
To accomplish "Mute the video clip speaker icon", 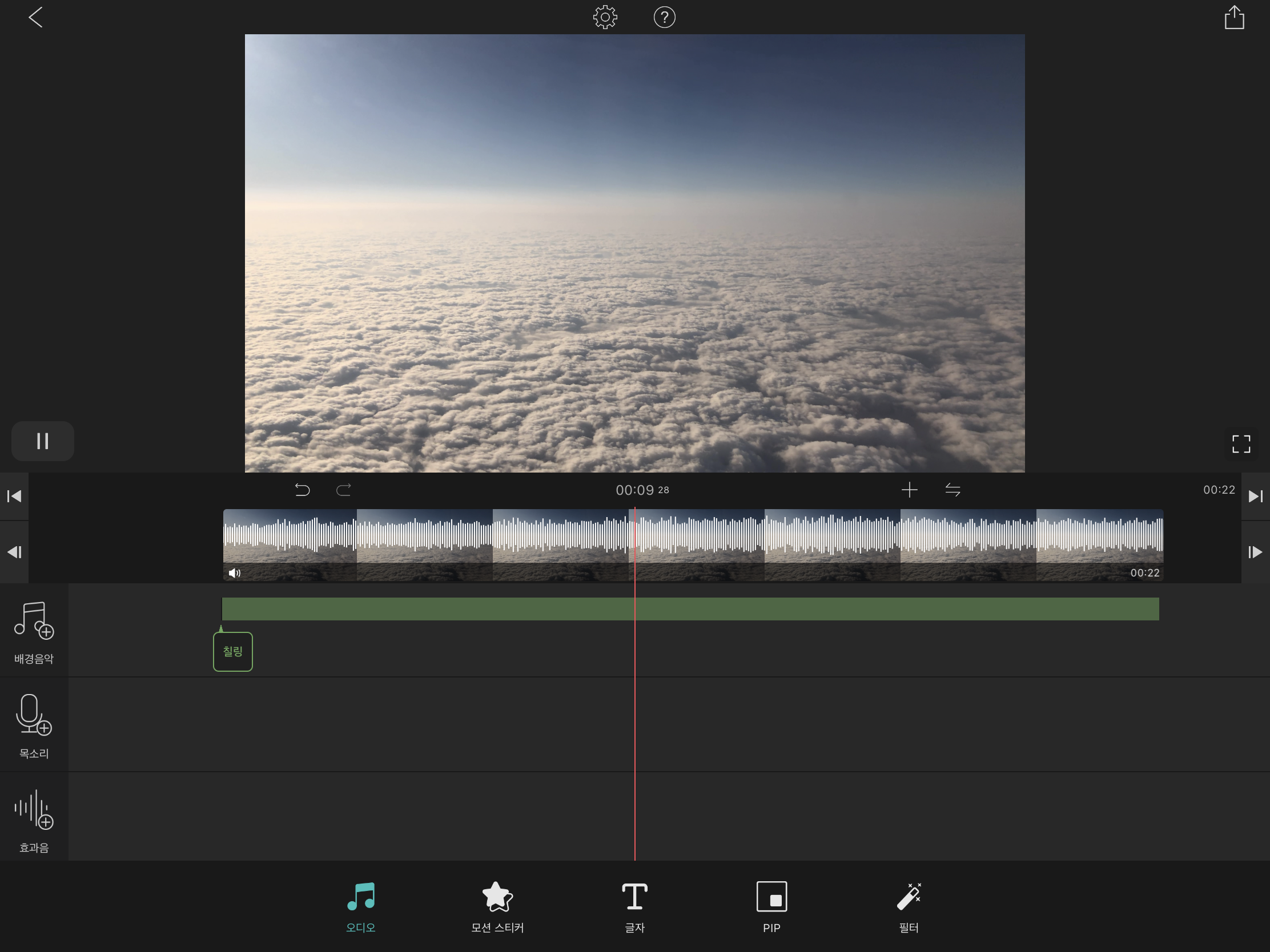I will (234, 572).
